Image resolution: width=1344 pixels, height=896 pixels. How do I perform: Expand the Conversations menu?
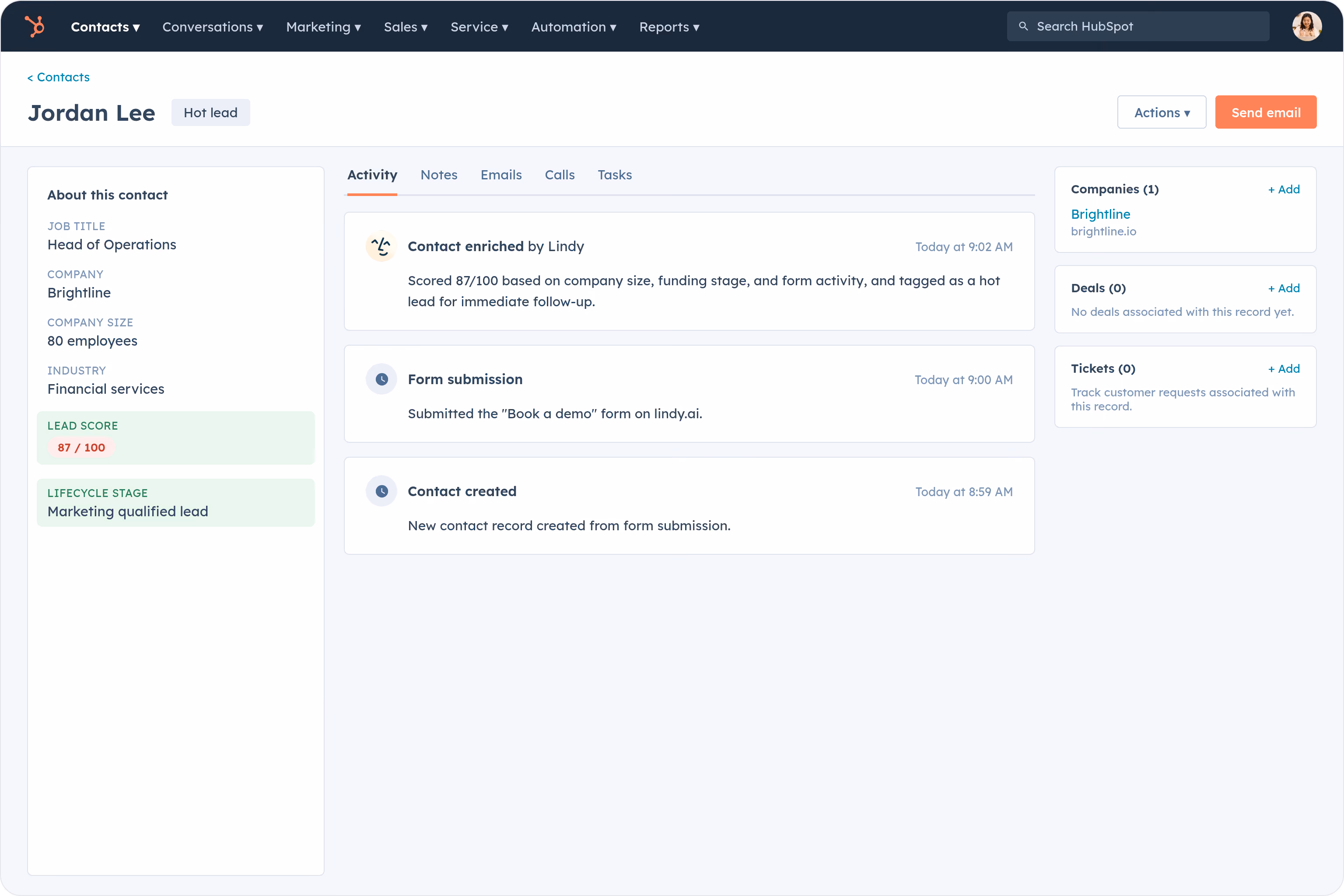tap(213, 27)
